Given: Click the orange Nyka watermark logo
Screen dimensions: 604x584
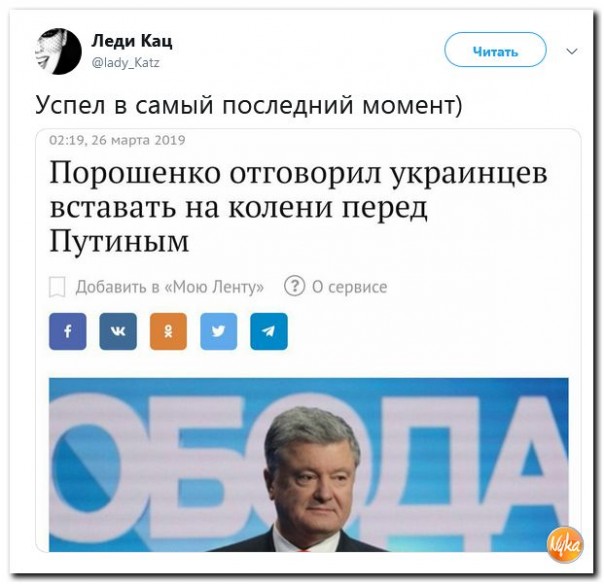Looking at the screenshot, I should [x=565, y=545].
